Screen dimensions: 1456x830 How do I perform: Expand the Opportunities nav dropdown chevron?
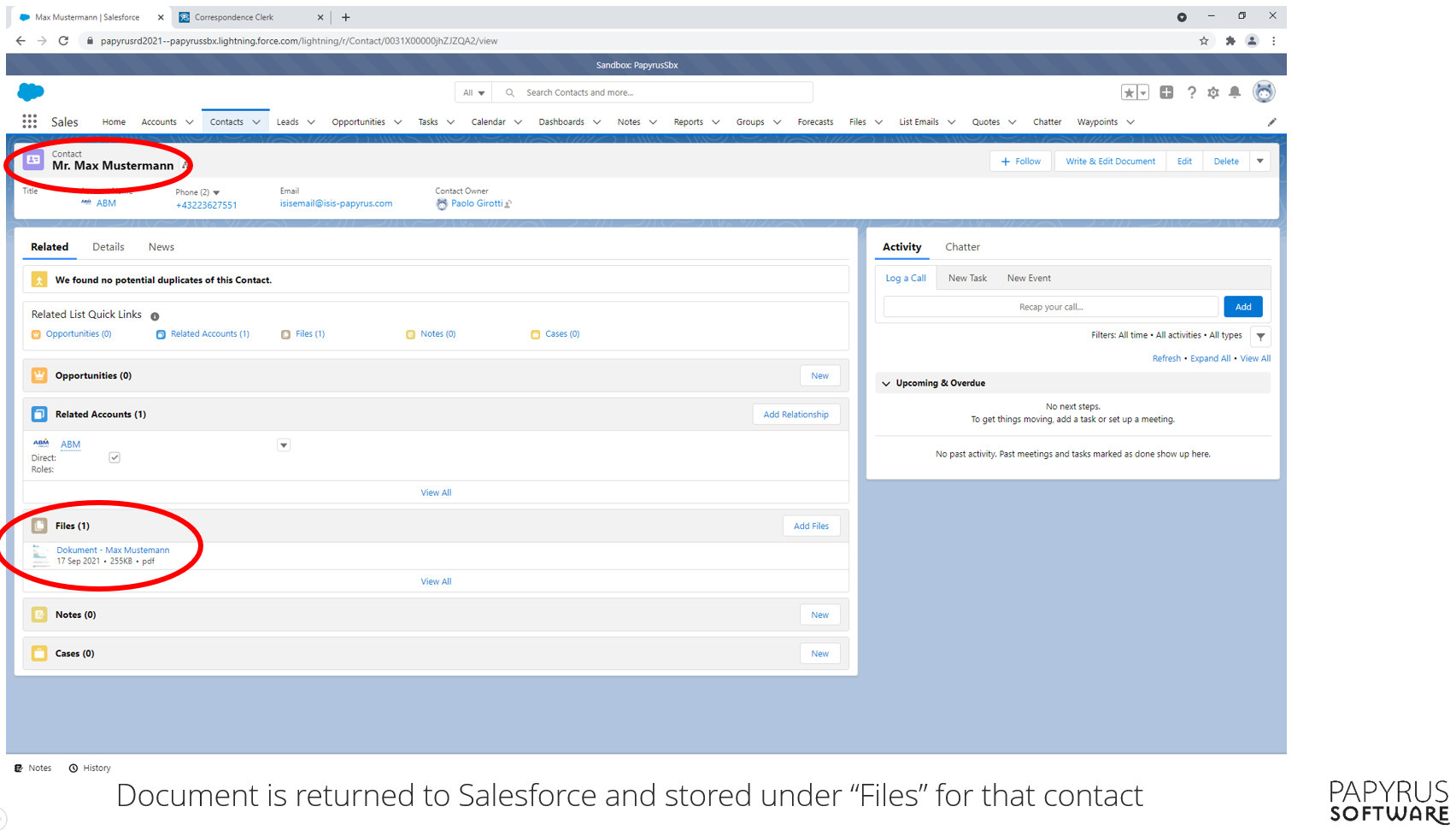398,122
